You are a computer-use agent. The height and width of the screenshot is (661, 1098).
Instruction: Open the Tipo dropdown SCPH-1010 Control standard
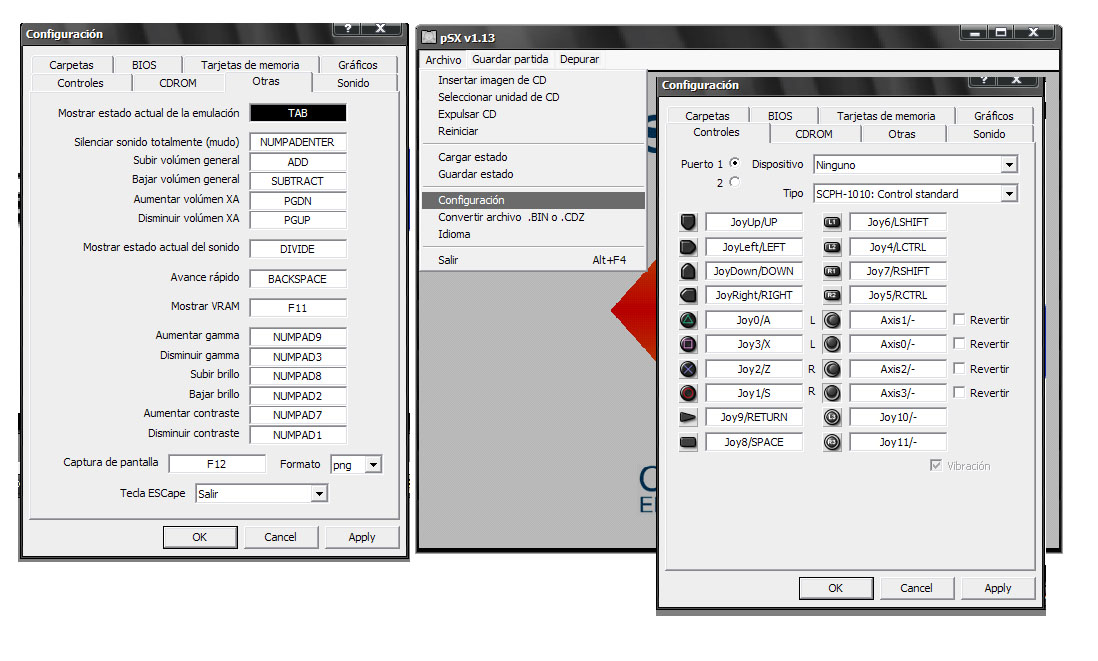(915, 194)
